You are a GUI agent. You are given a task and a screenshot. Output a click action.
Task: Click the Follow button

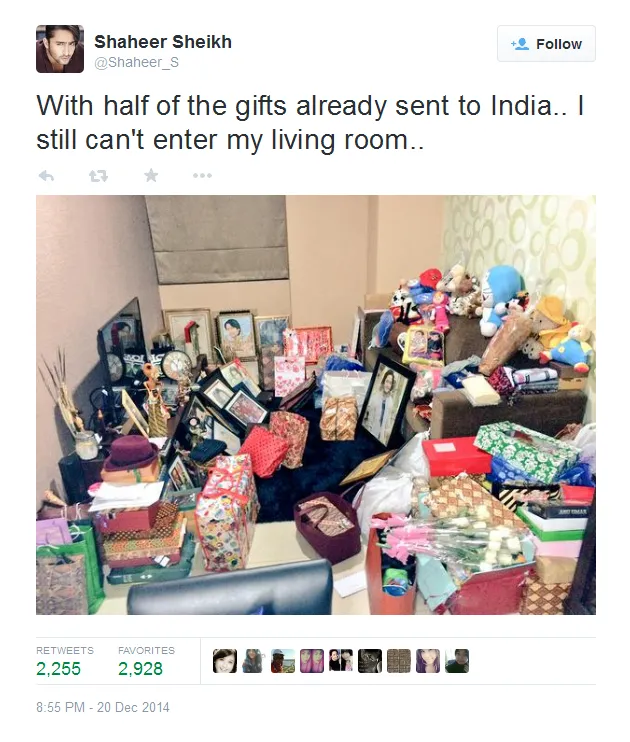(546, 44)
